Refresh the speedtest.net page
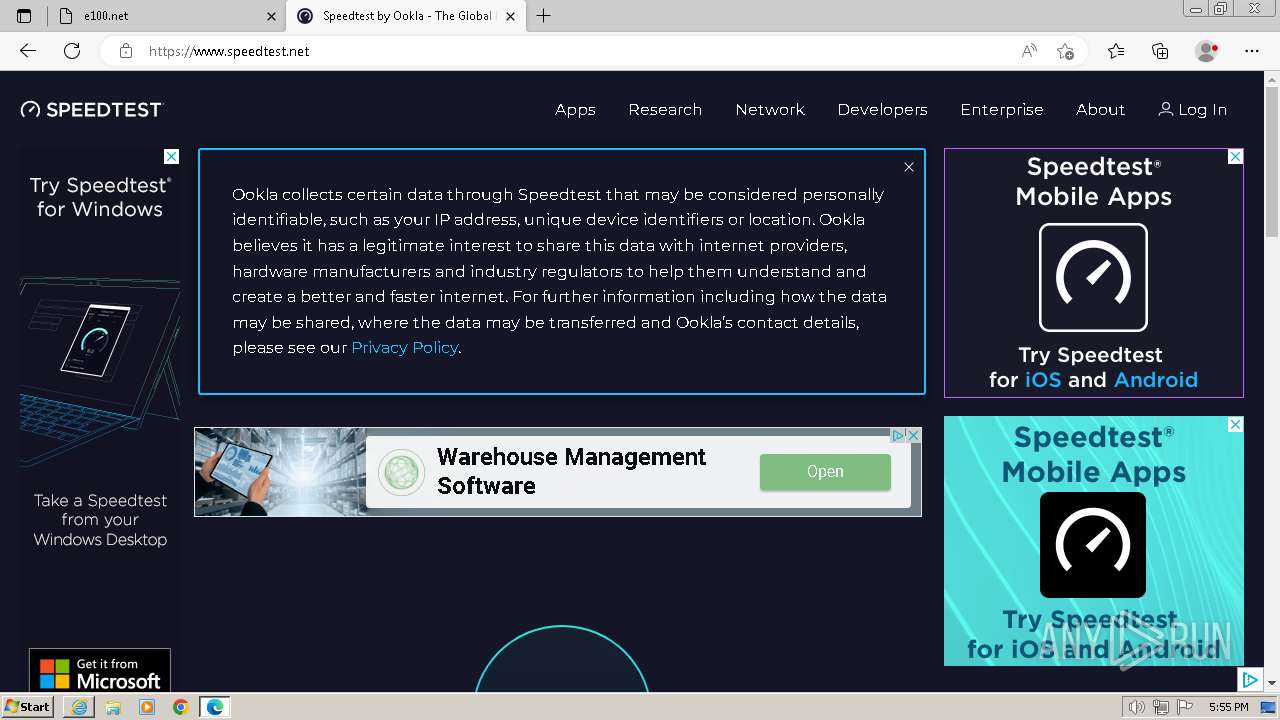Image resolution: width=1280 pixels, height=720 pixels. 72,51
